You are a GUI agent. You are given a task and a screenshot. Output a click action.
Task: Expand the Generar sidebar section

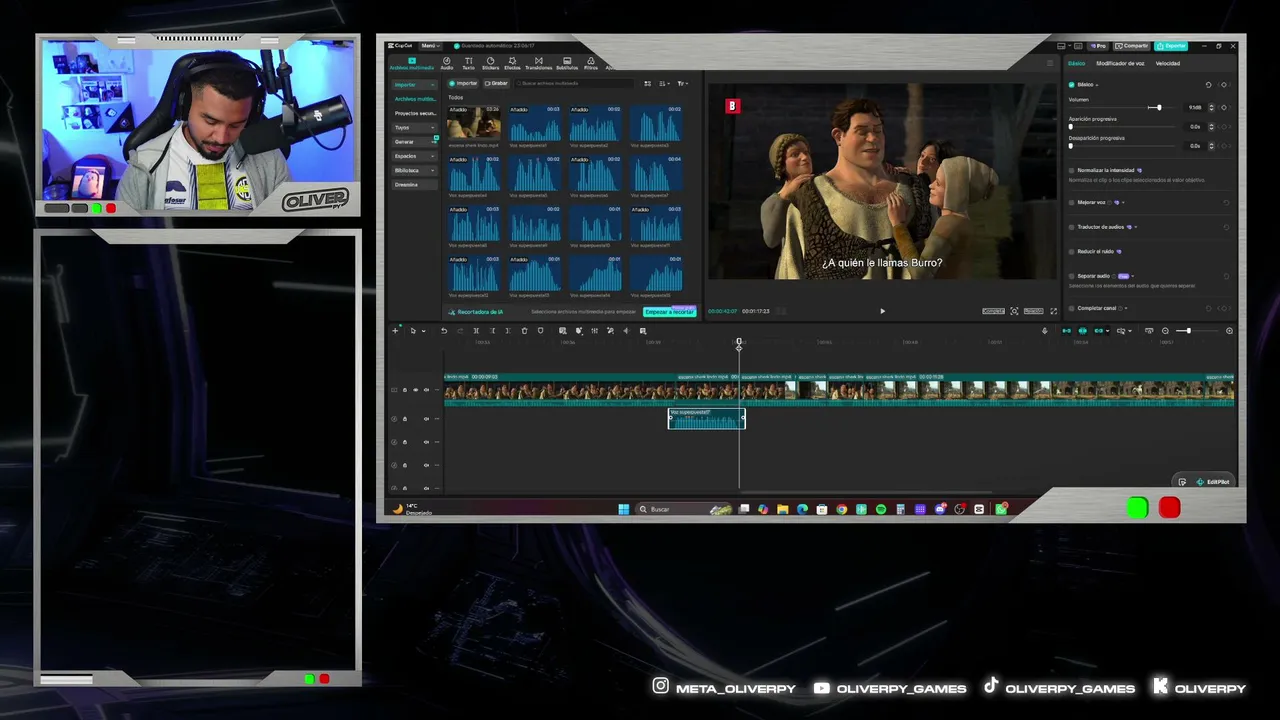pos(414,142)
